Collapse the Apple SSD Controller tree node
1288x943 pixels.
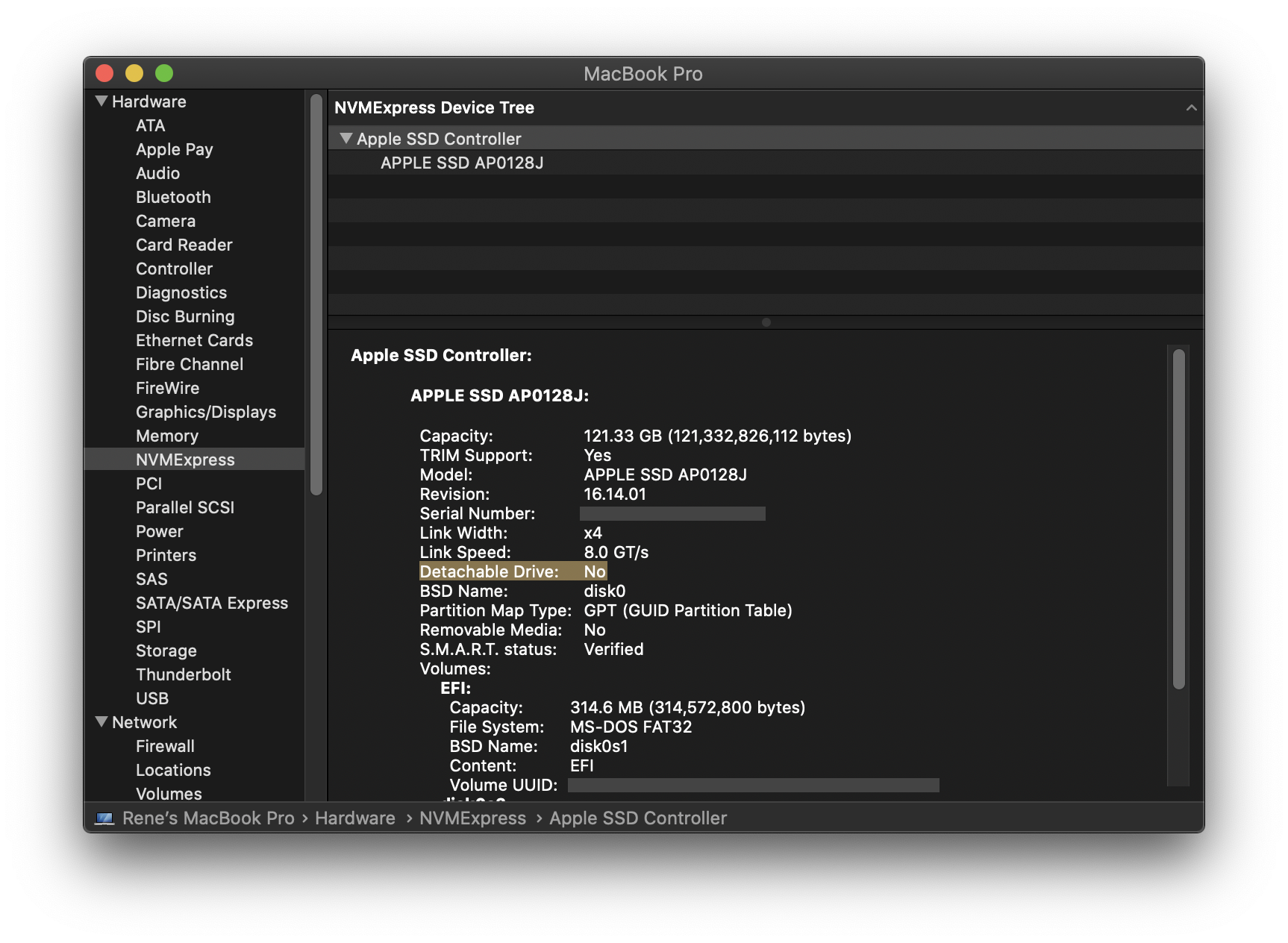[346, 138]
